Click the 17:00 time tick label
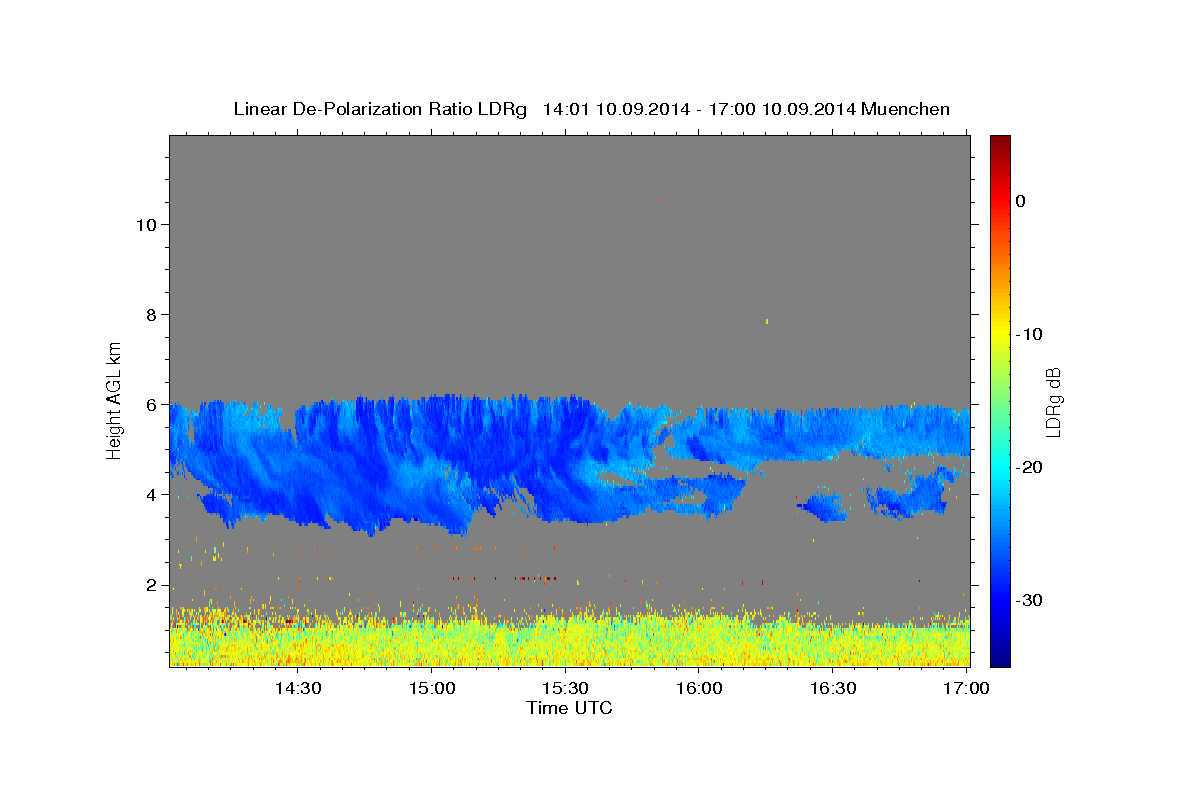 tap(966, 688)
